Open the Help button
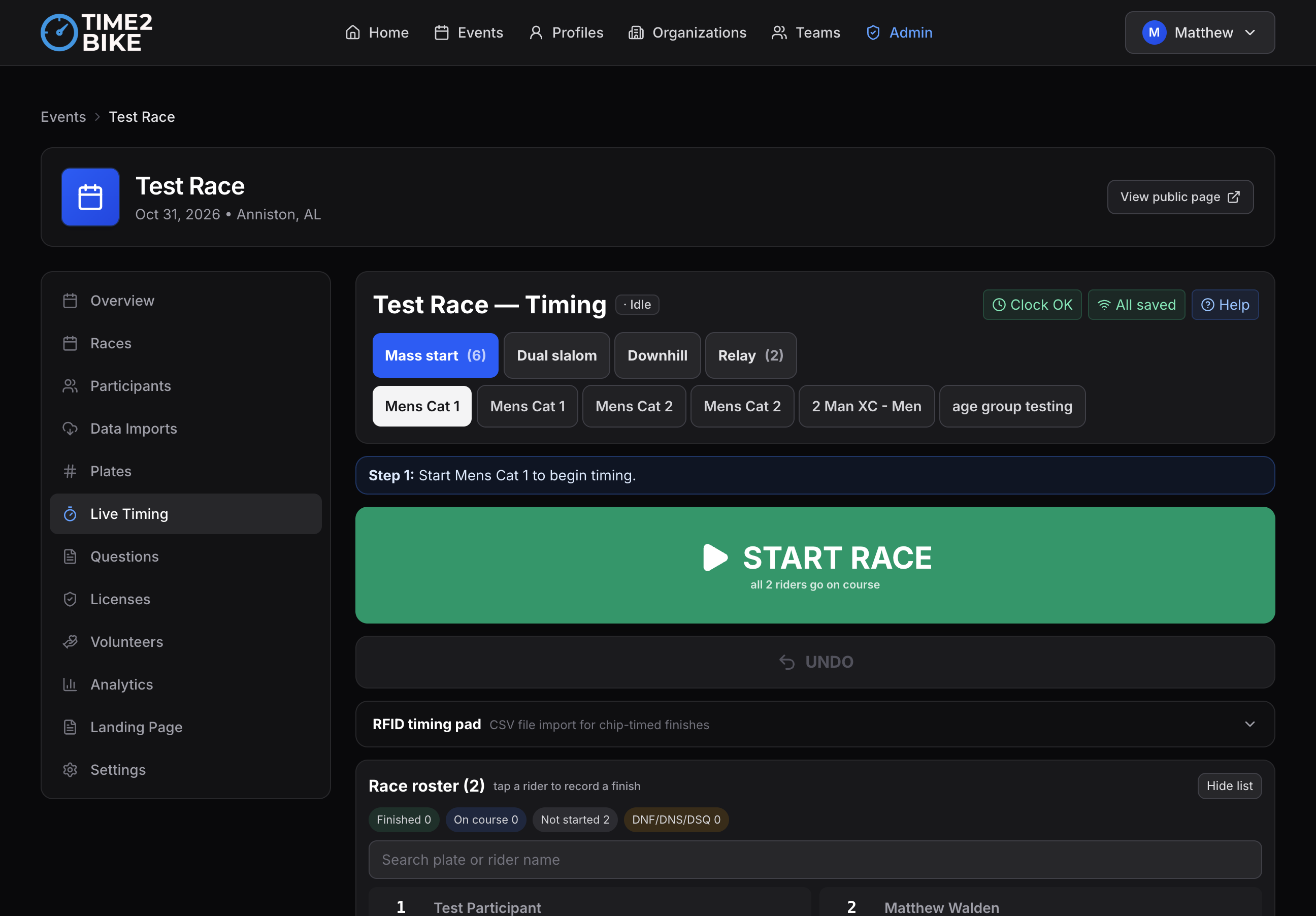Viewport: 1316px width, 916px height. coord(1225,304)
